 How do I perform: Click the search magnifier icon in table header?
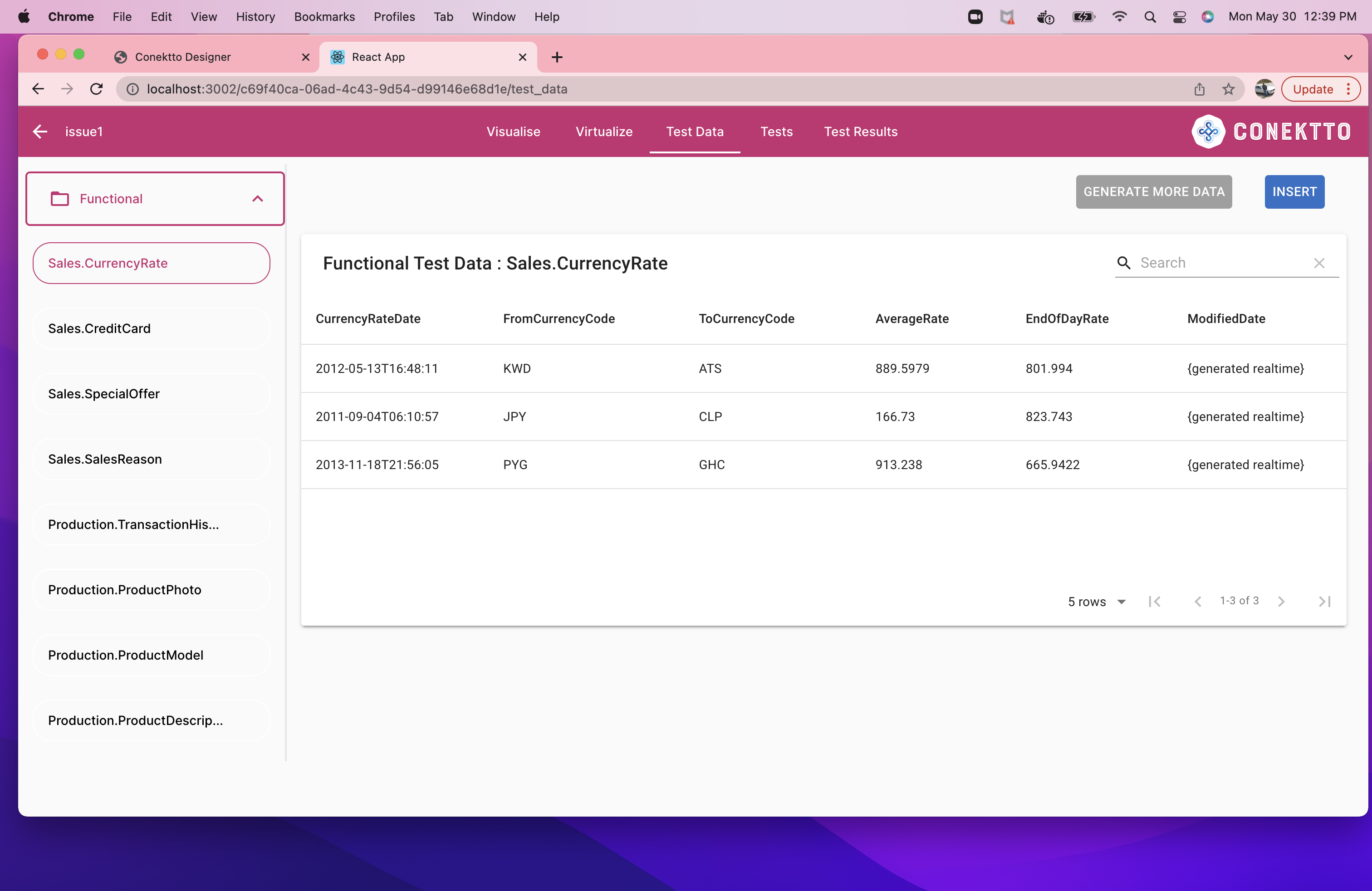tap(1123, 263)
